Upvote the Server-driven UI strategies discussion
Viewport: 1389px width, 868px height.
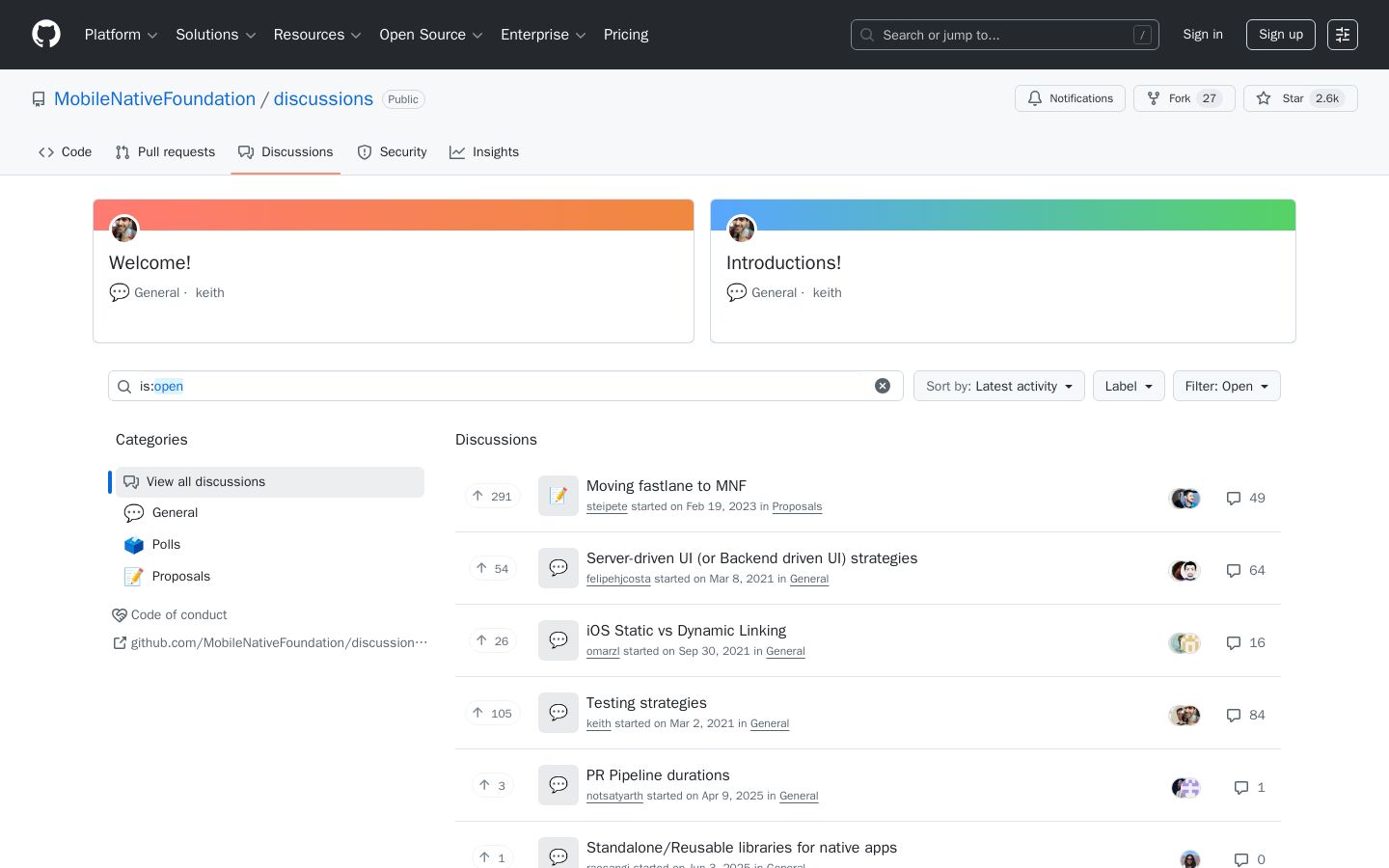click(x=492, y=569)
